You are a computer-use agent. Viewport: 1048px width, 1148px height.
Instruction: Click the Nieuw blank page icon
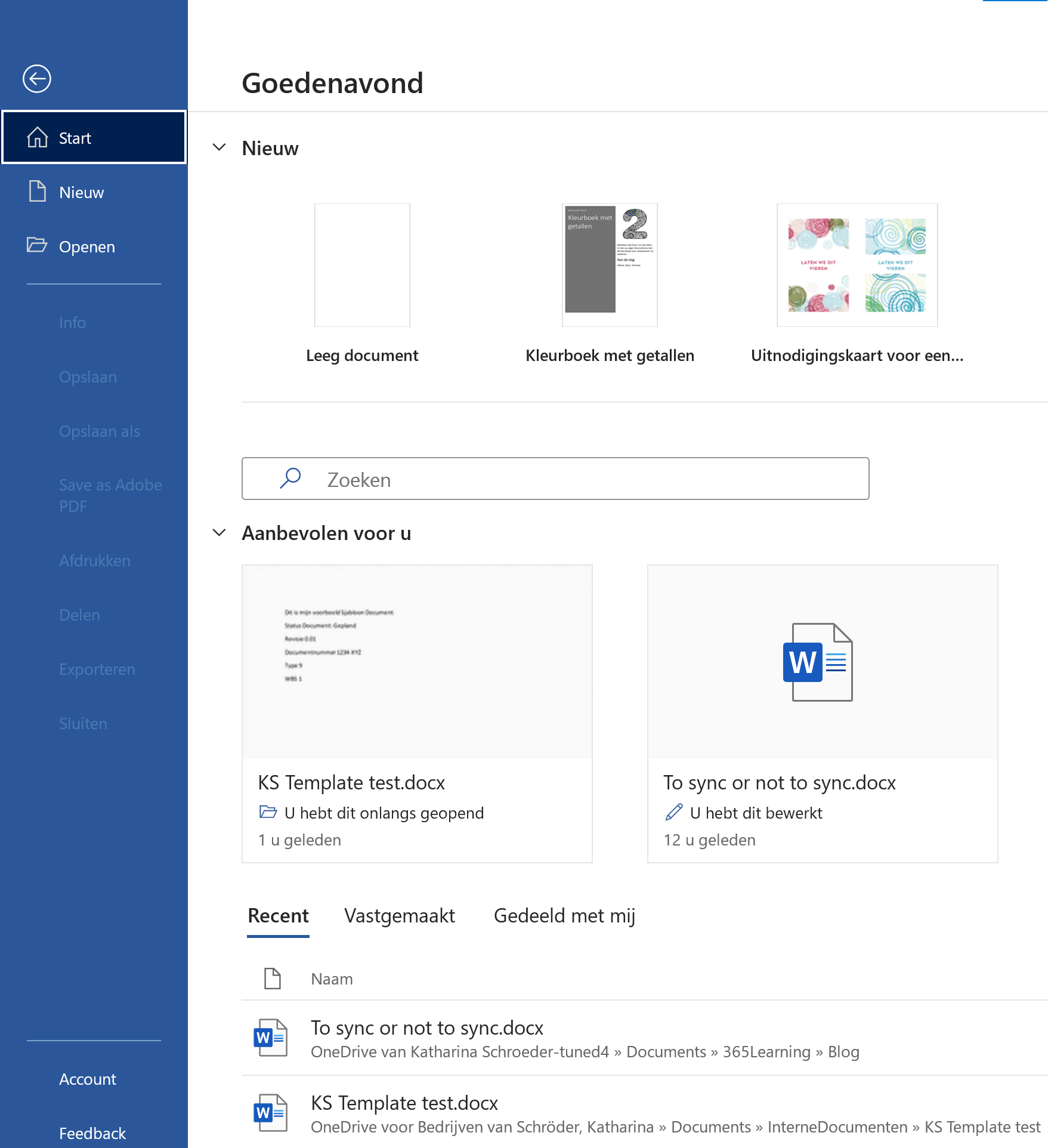38,192
